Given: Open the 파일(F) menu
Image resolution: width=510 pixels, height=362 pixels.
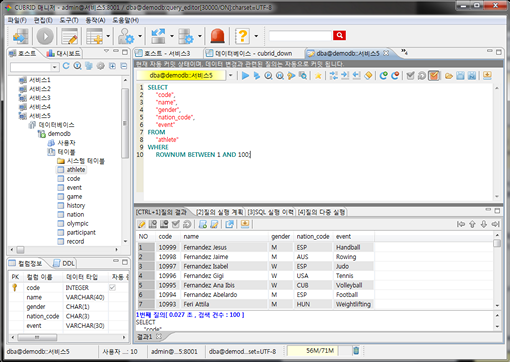Looking at the screenshot, I should [x=17, y=20].
